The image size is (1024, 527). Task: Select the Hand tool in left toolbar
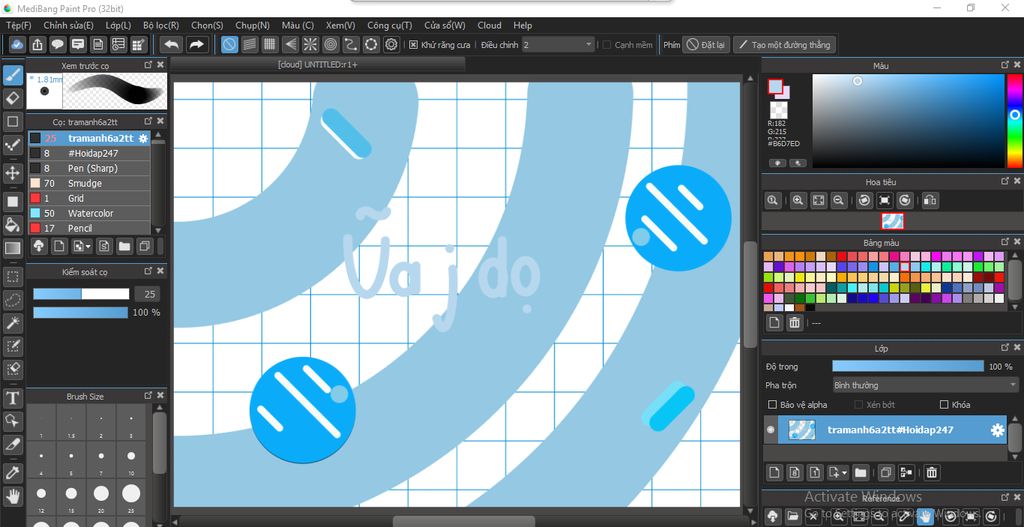pos(12,496)
